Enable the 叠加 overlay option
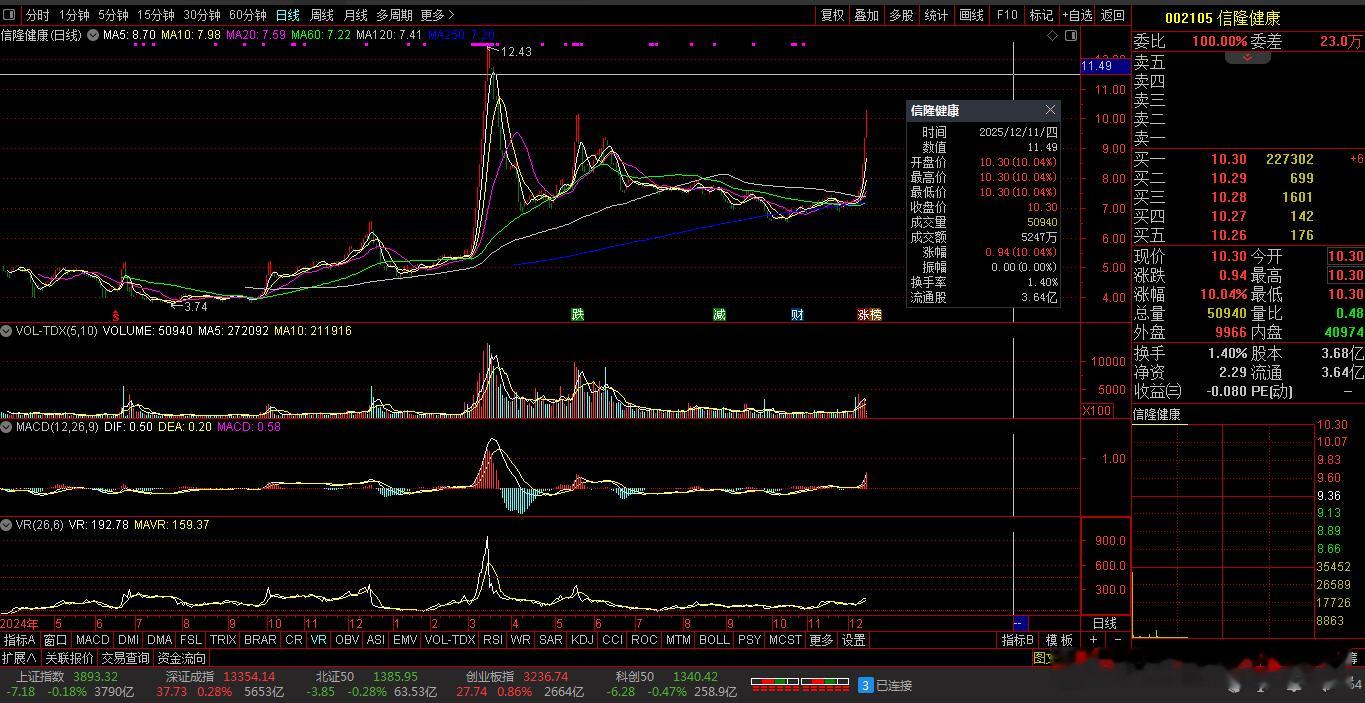This screenshot has width=1365, height=703. coord(866,15)
